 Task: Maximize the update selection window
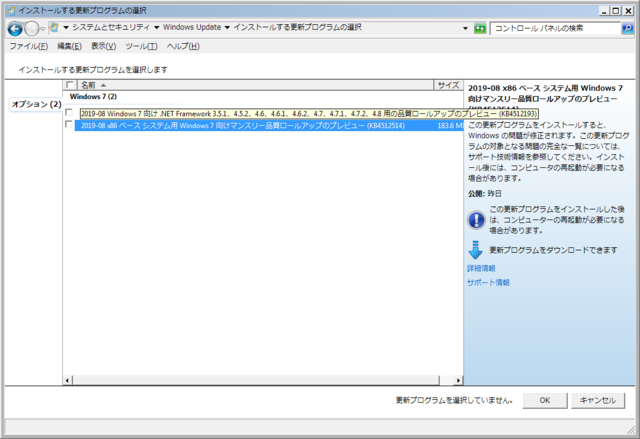pos(616,11)
